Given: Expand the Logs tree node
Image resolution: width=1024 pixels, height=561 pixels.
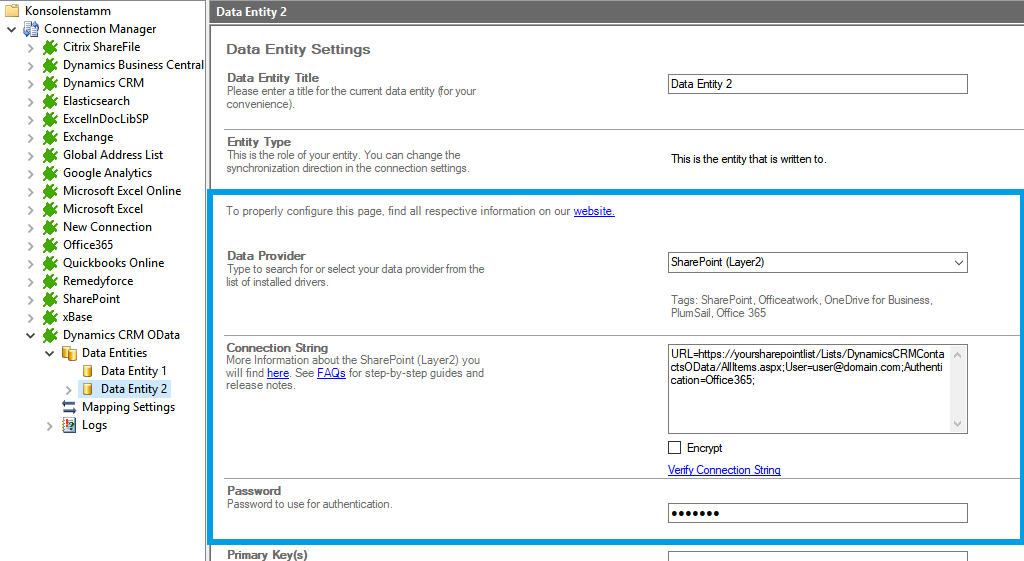Looking at the screenshot, I should click(x=49, y=425).
